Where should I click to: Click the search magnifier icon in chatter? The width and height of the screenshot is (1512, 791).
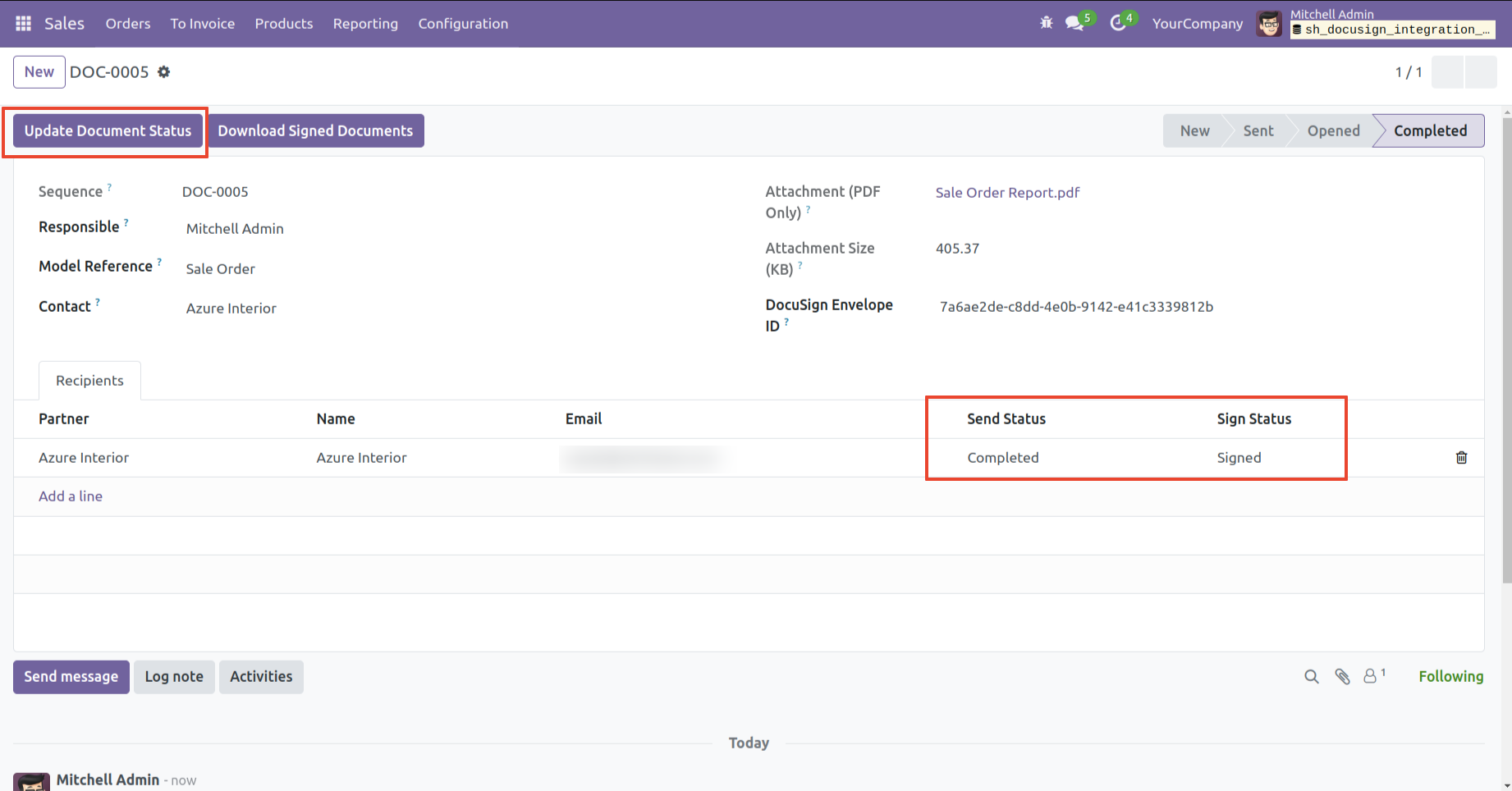click(x=1311, y=677)
